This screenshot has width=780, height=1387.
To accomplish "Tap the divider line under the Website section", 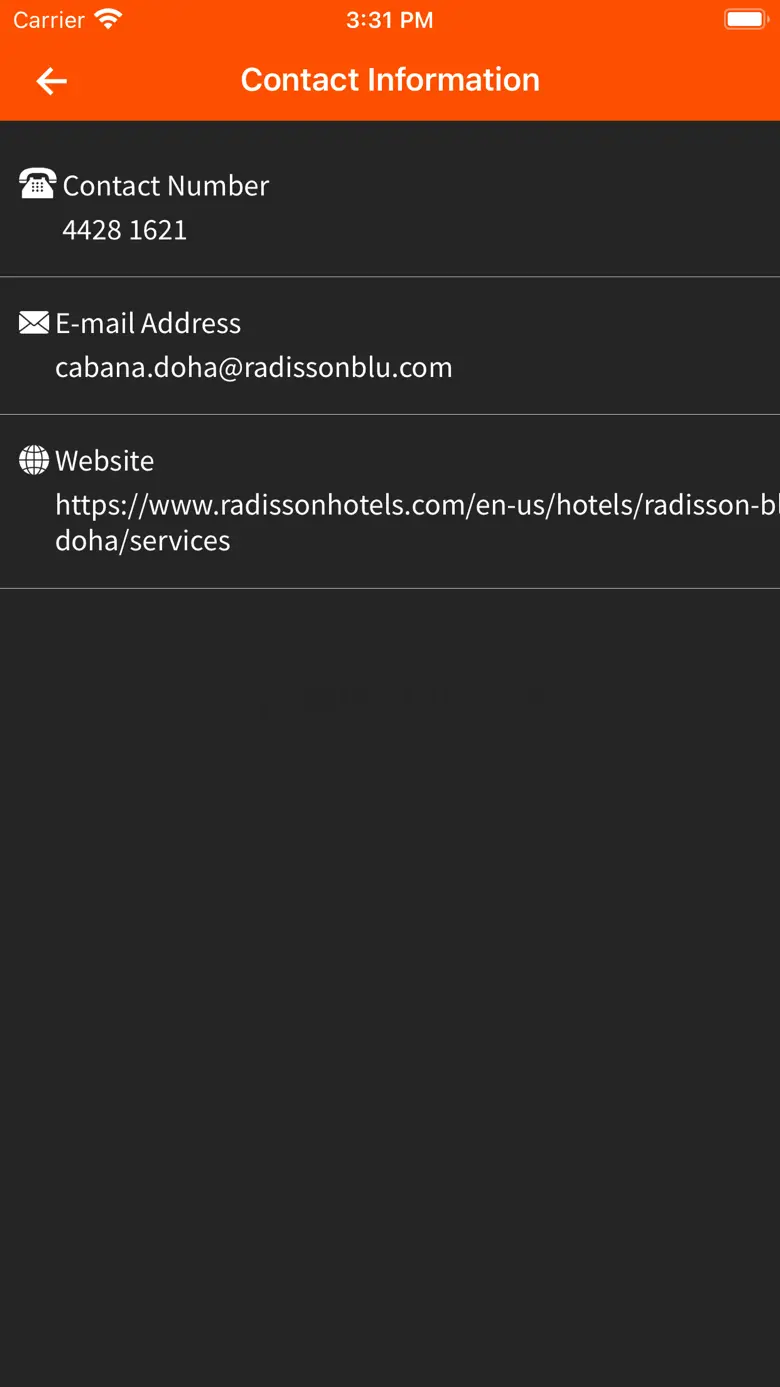I will tap(390, 588).
